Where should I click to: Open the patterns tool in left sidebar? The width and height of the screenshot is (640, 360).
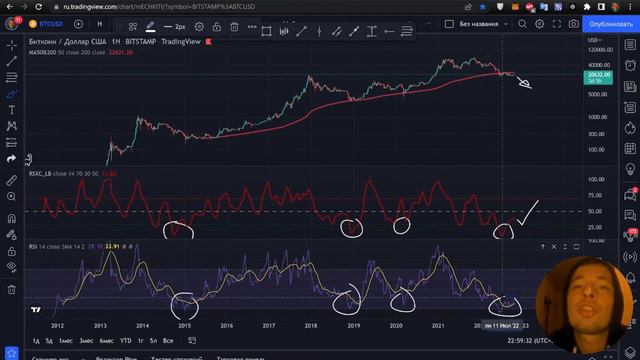11,126
